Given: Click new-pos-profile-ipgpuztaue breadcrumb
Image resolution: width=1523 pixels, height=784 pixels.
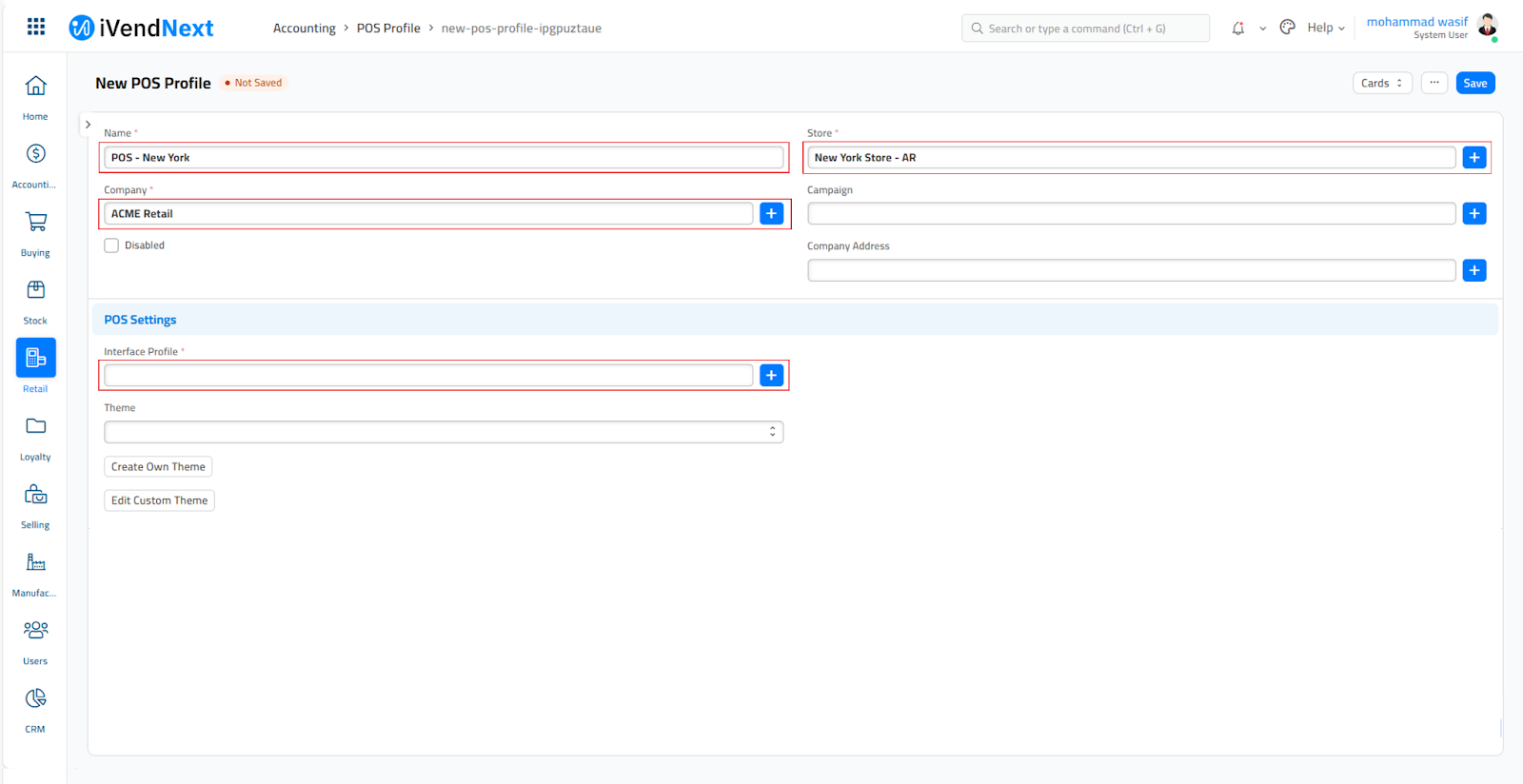Looking at the screenshot, I should pos(521,29).
